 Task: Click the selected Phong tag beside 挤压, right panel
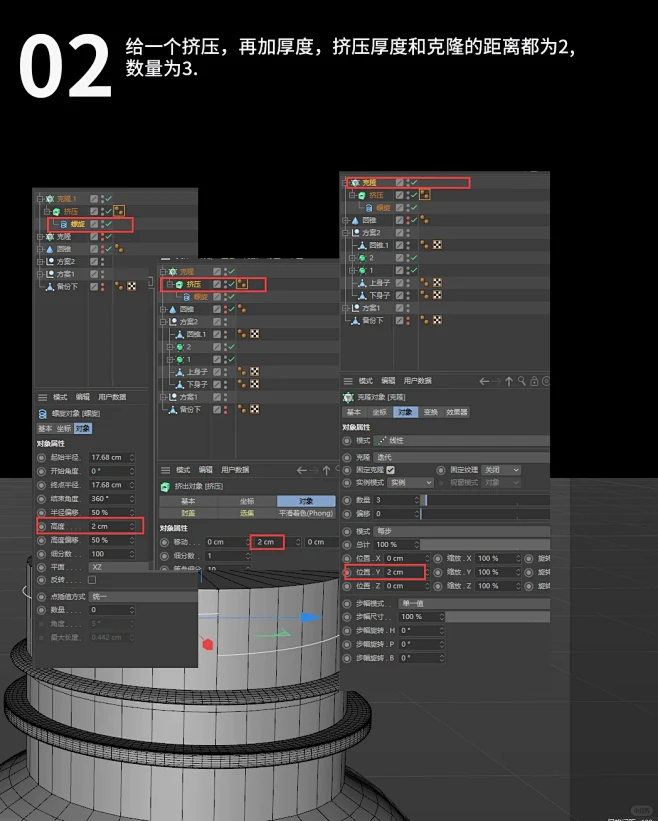pyautogui.click(x=425, y=195)
